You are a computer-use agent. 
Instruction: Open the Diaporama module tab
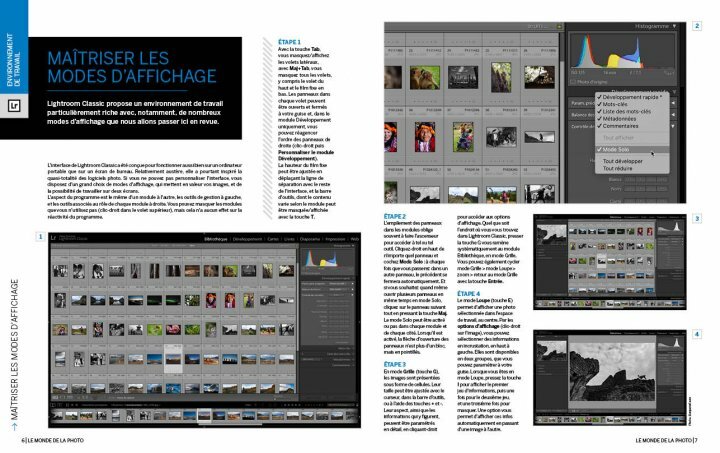pyautogui.click(x=310, y=239)
